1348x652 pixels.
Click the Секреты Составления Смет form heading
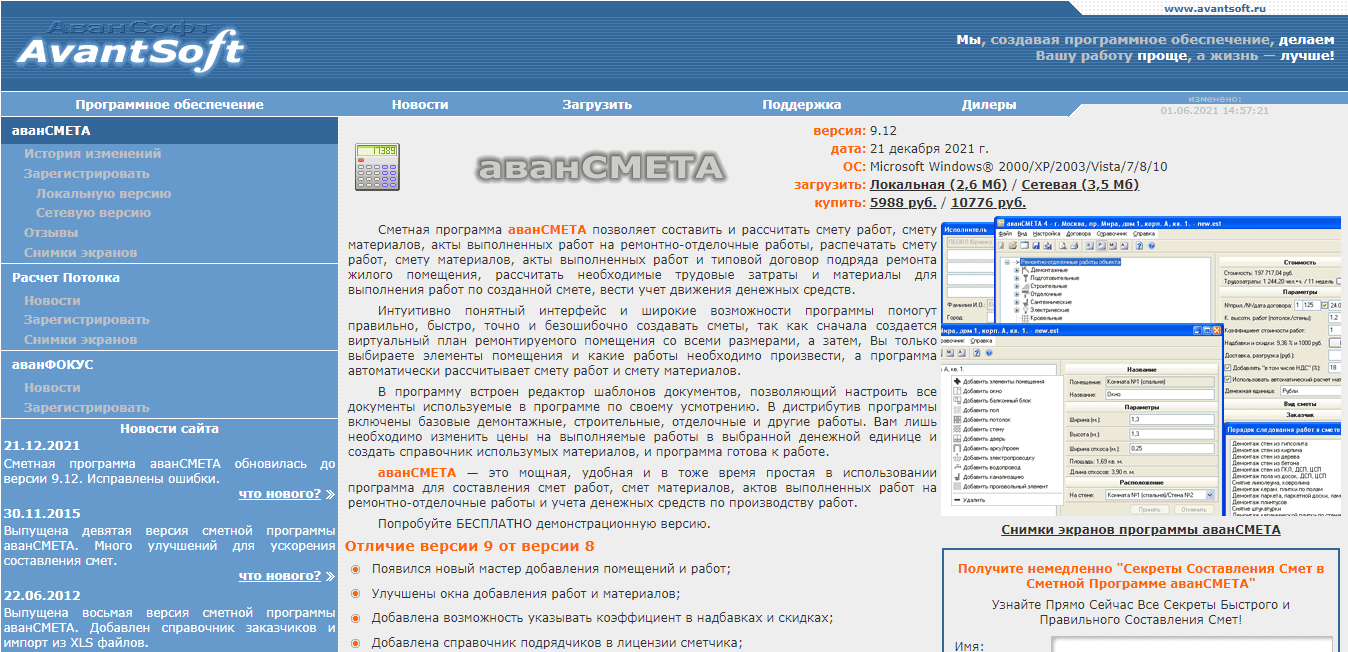click(1141, 576)
